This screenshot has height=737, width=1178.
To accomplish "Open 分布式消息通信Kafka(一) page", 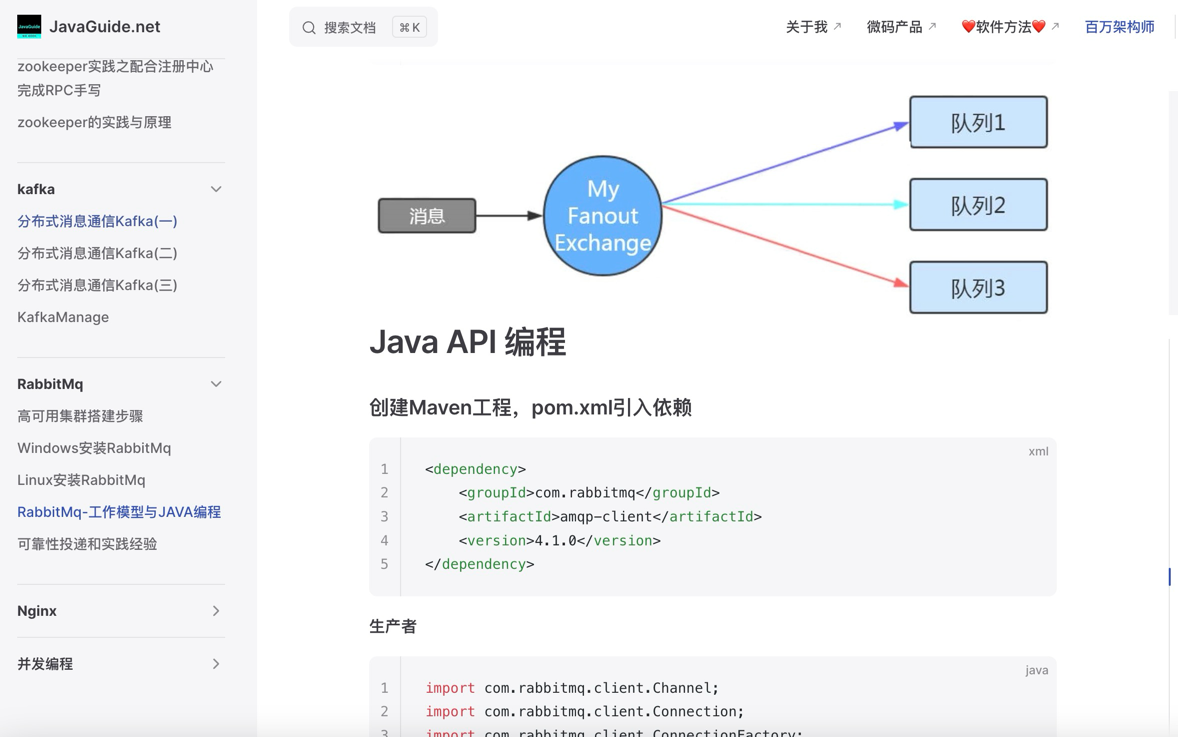I will click(98, 221).
